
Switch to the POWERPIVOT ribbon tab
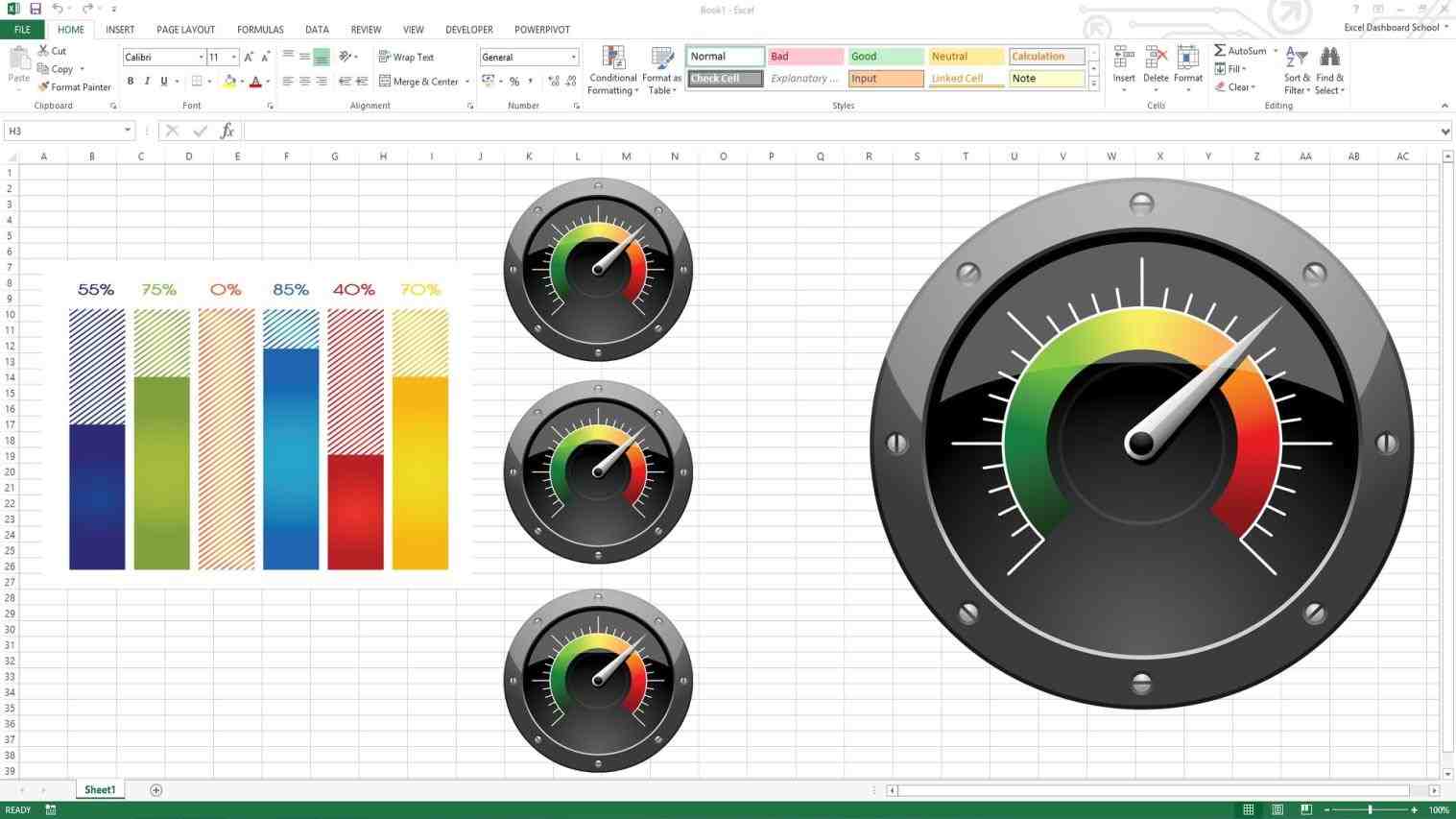(542, 29)
